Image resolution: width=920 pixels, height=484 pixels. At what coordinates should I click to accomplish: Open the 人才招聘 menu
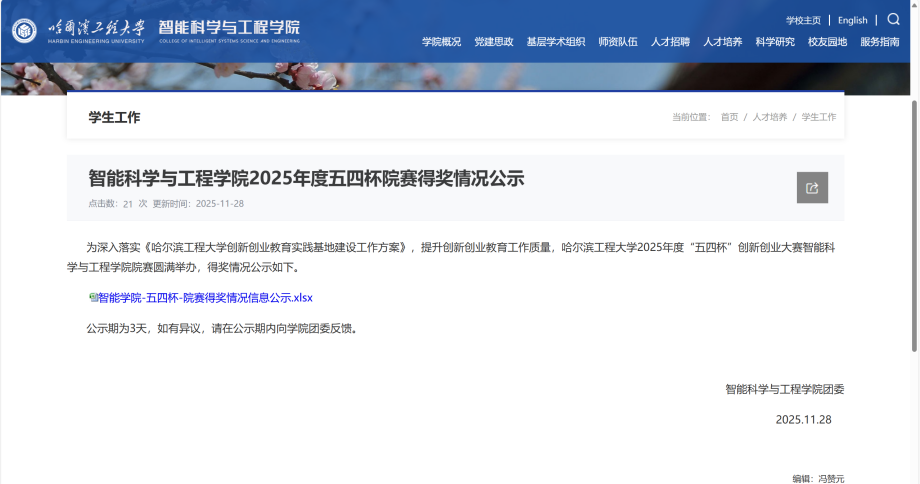[670, 42]
